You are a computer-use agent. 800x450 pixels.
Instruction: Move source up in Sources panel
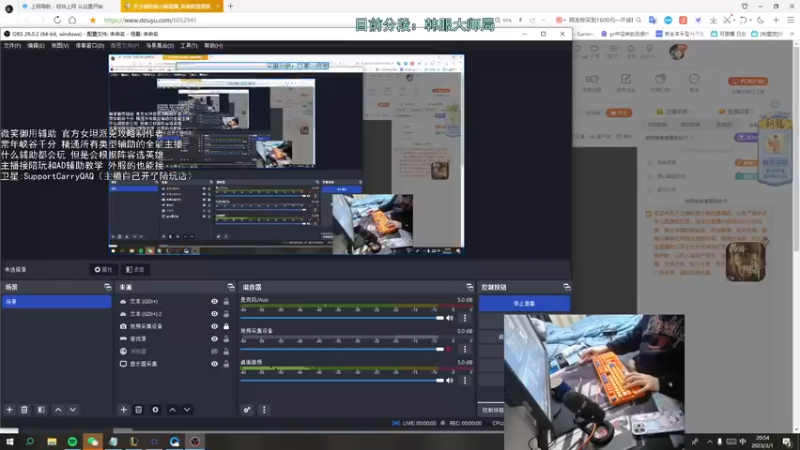[172, 410]
